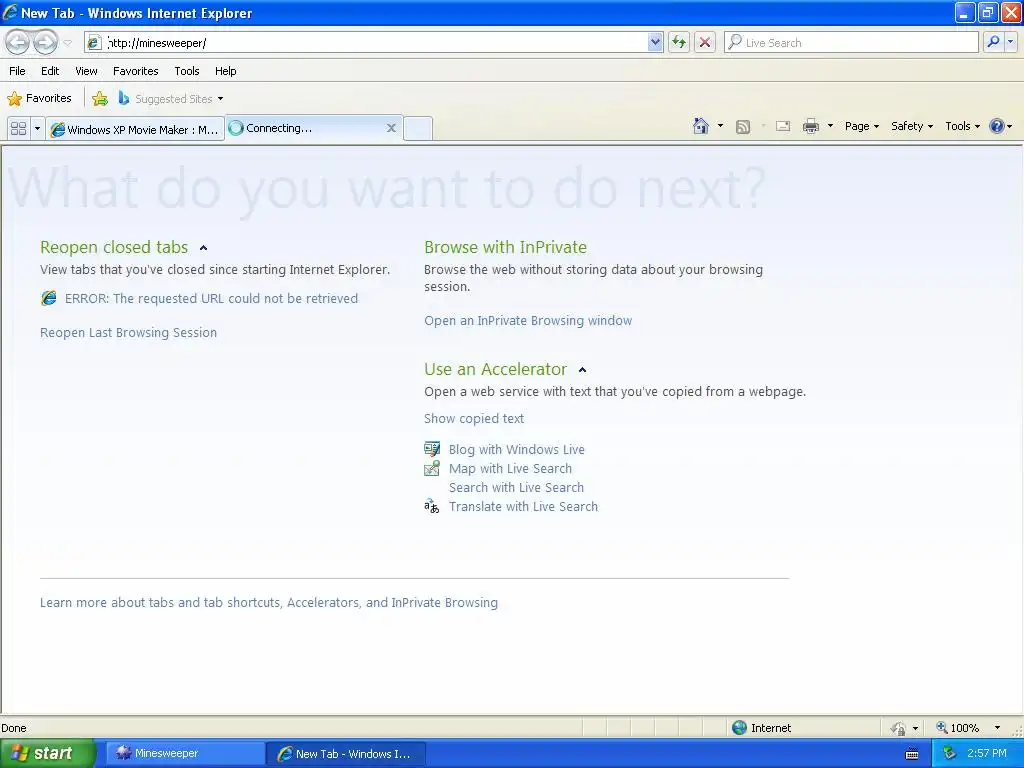Click the blue Help question mark icon
The width and height of the screenshot is (1024, 768).
click(997, 126)
